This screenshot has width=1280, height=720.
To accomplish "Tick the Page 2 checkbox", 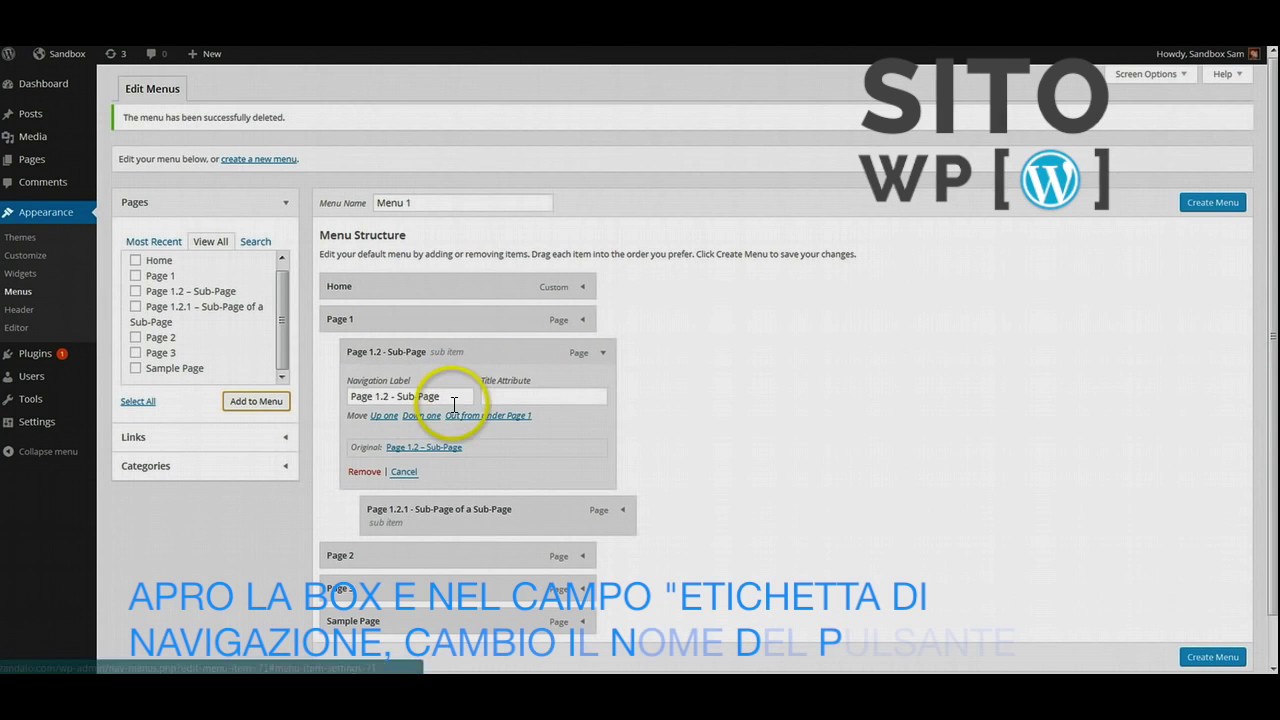I will pos(135,337).
